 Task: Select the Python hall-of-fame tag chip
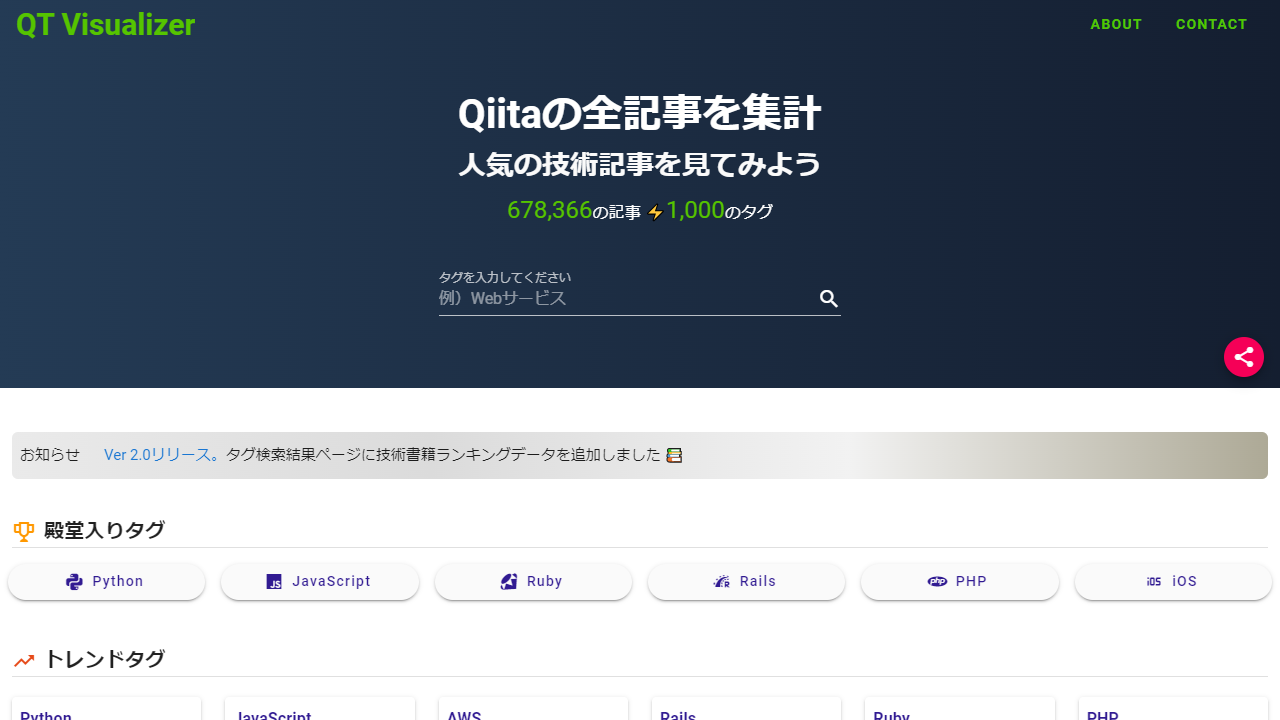click(106, 582)
